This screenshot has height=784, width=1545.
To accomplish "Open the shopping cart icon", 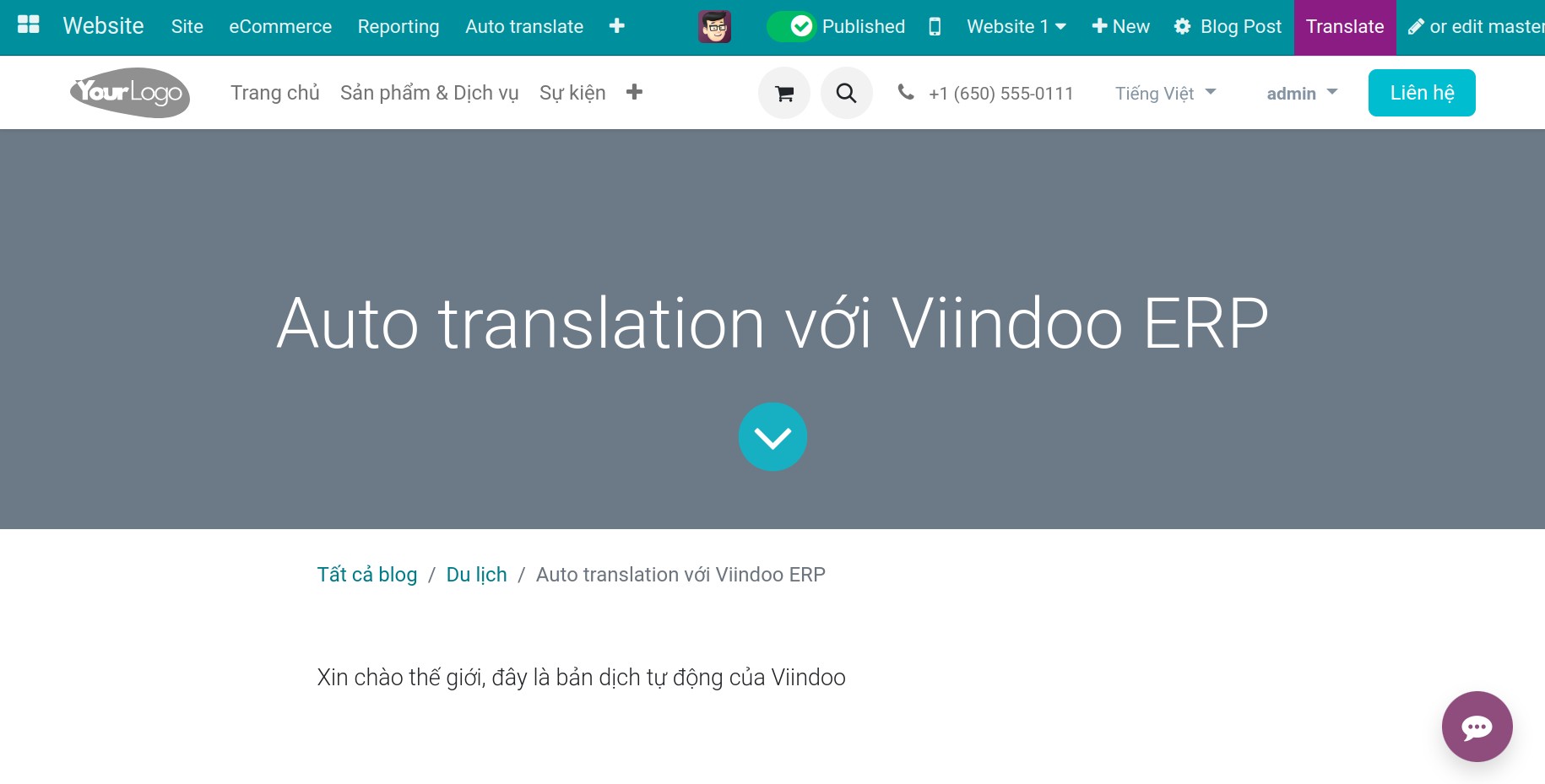I will (784, 93).
